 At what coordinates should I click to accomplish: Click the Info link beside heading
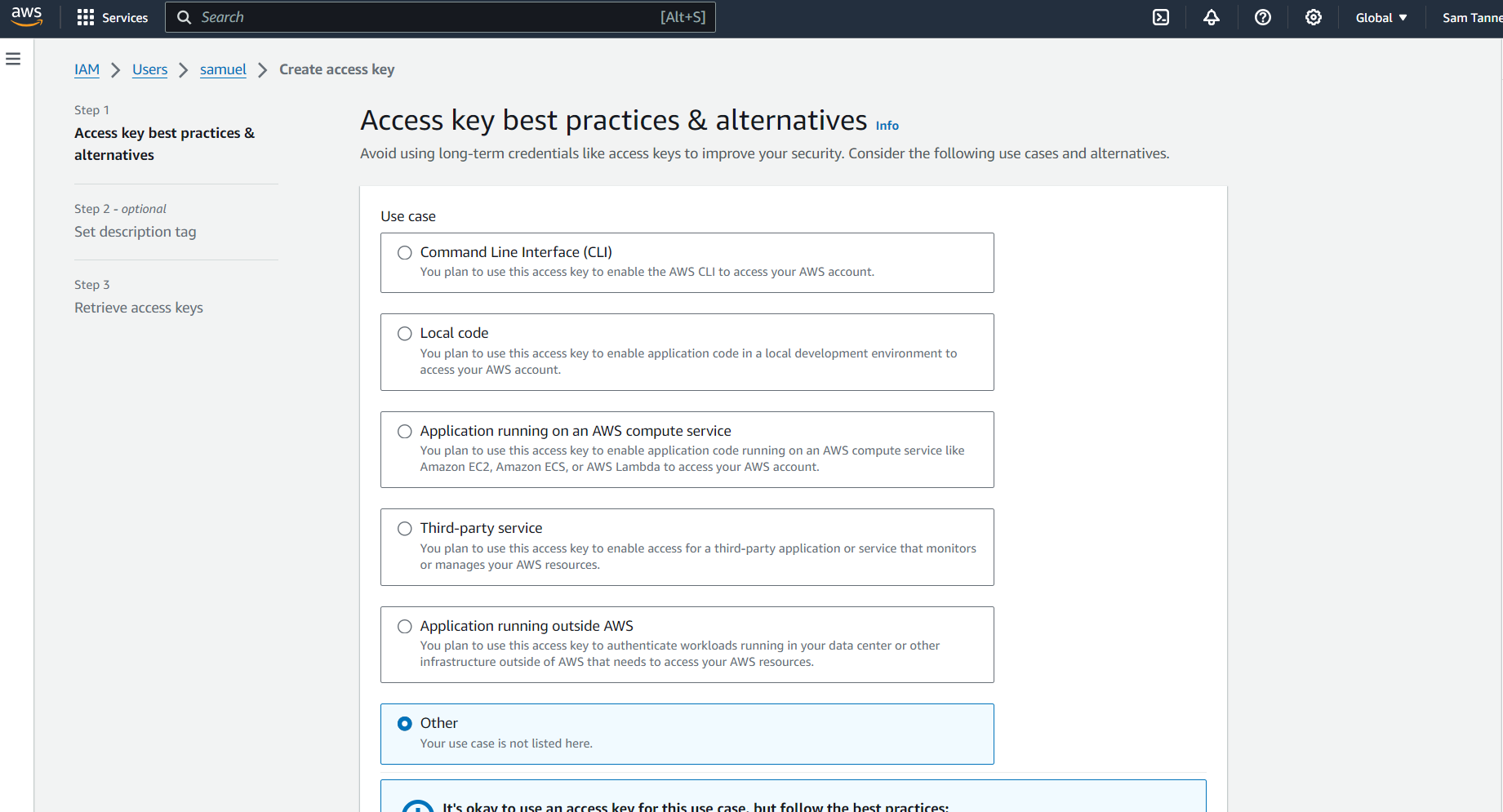click(887, 126)
